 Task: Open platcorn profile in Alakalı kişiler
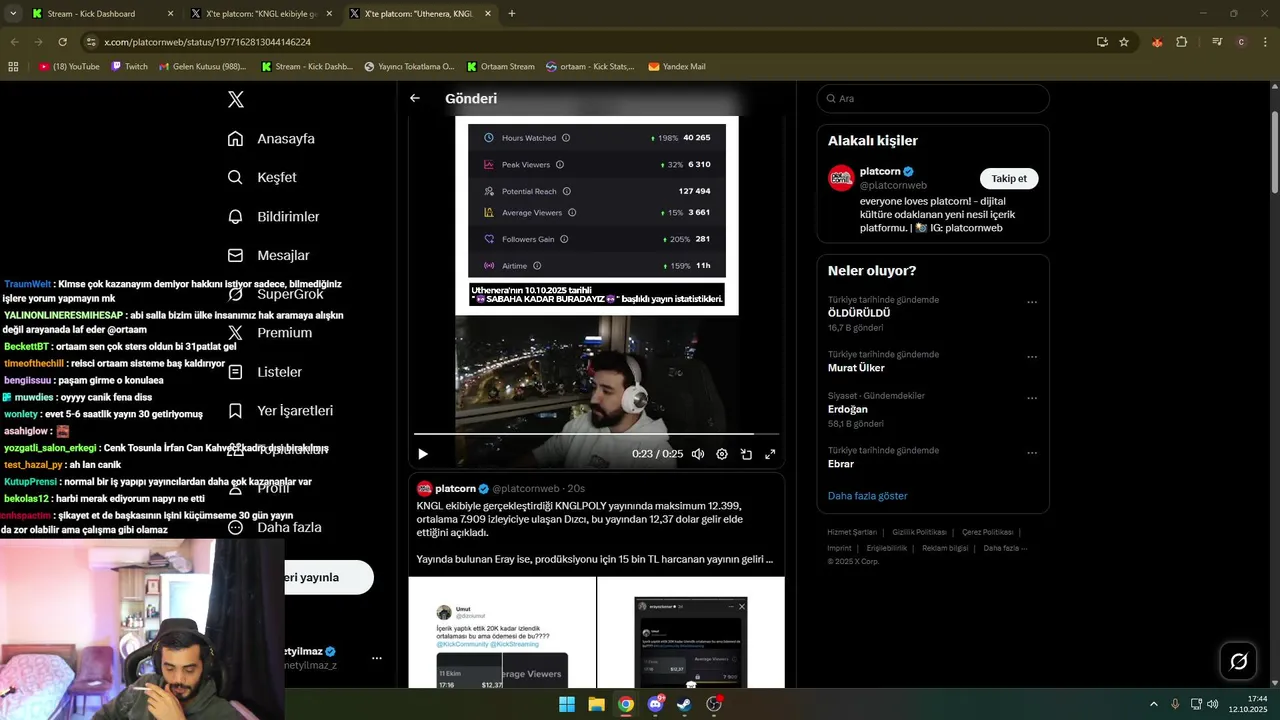(x=880, y=171)
